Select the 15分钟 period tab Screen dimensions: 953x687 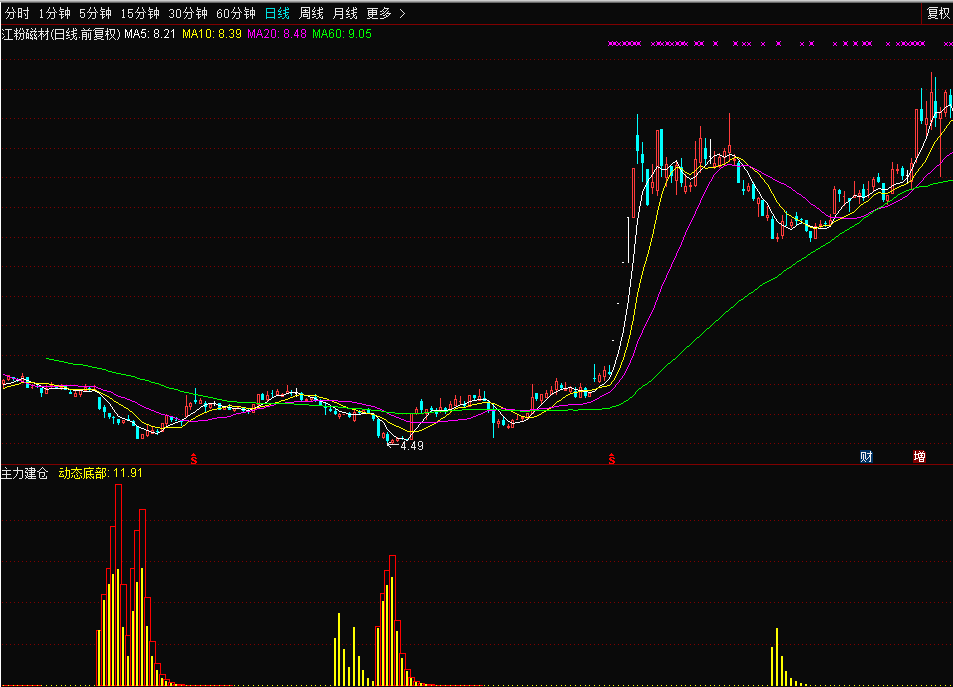click(139, 13)
